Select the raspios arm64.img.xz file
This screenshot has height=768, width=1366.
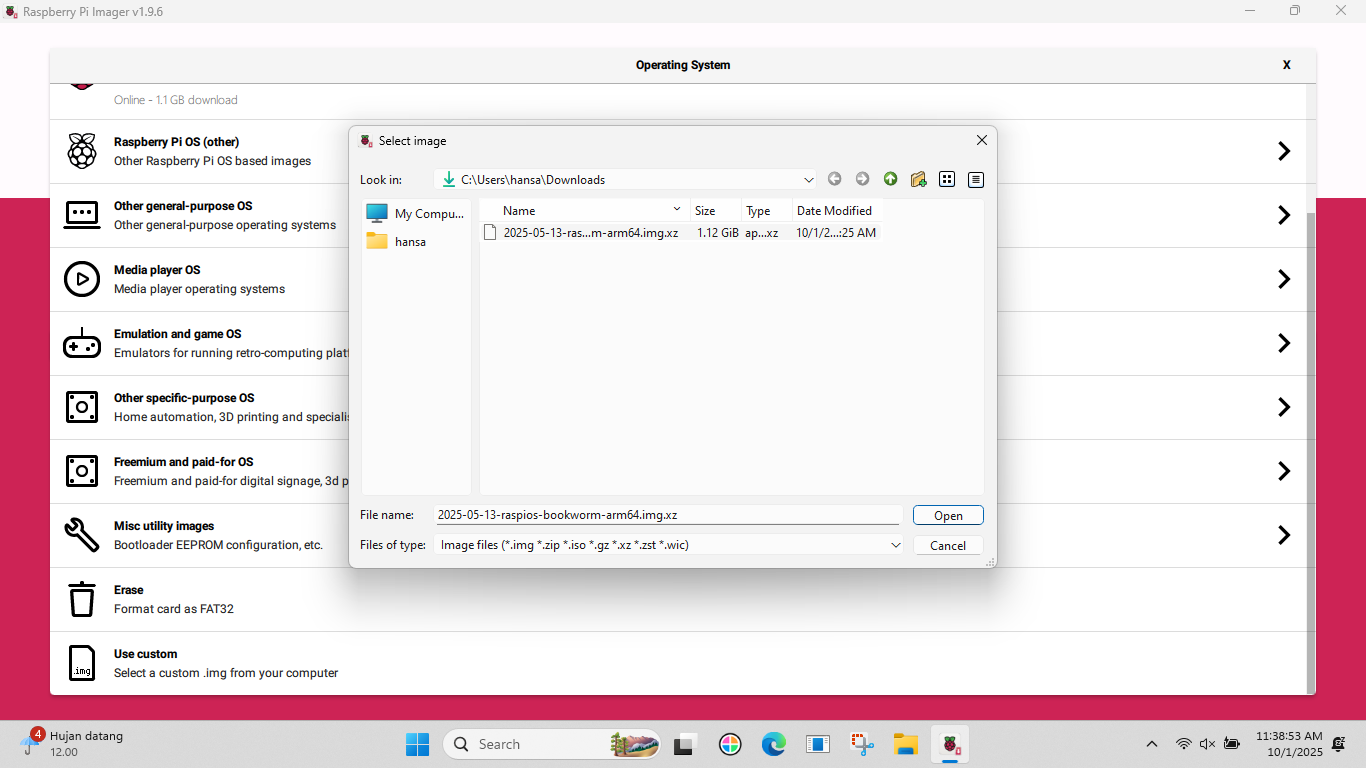pyautogui.click(x=590, y=233)
